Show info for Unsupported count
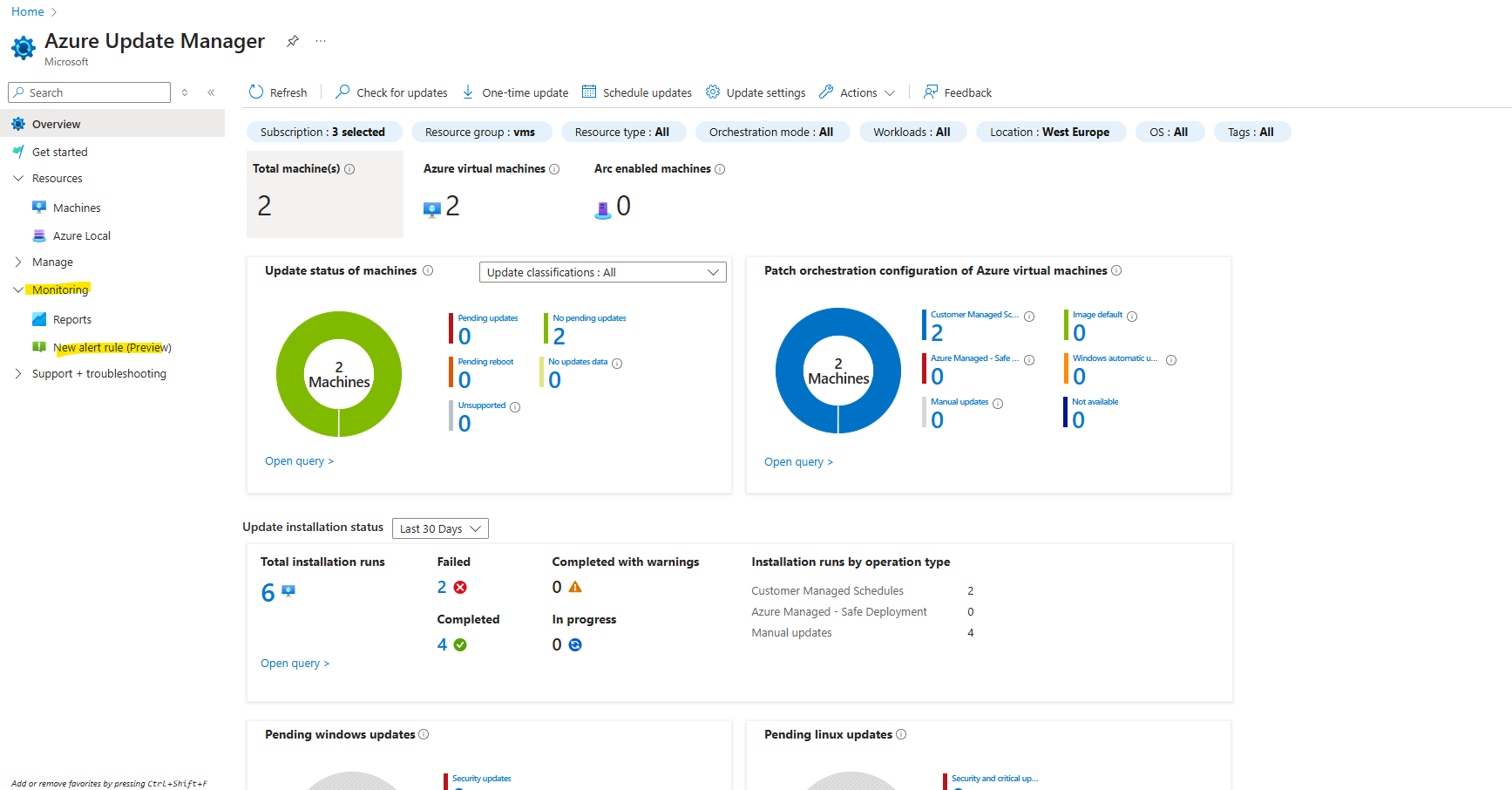This screenshot has width=1512, height=790. tap(515, 407)
